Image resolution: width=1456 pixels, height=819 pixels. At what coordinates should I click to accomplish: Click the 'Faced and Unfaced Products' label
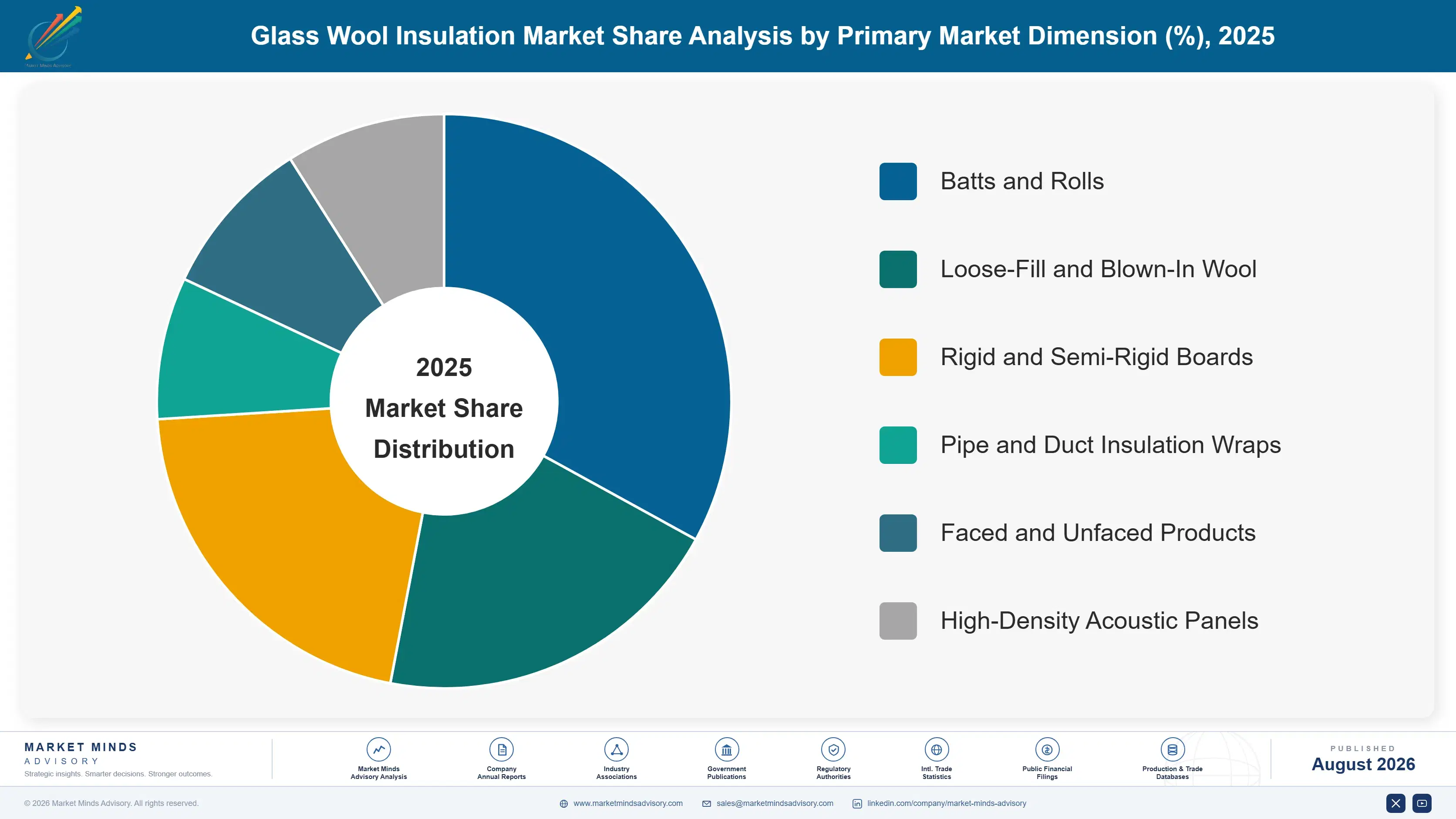[x=1098, y=533]
